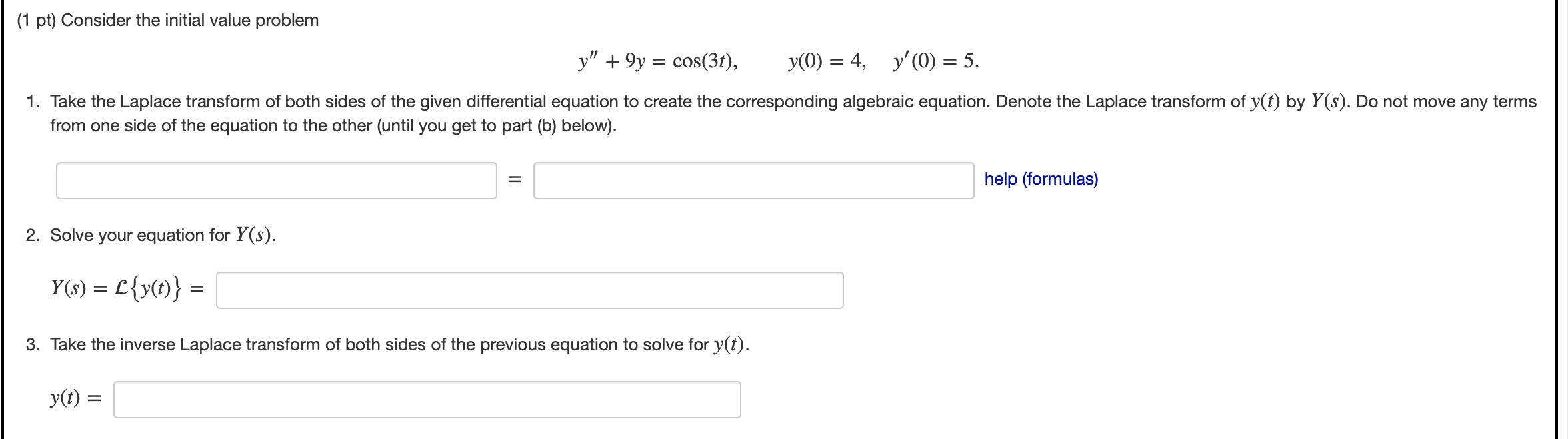Image resolution: width=1568 pixels, height=439 pixels.
Task: Click the right-hand side answer box in part 1
Action: [x=753, y=179]
